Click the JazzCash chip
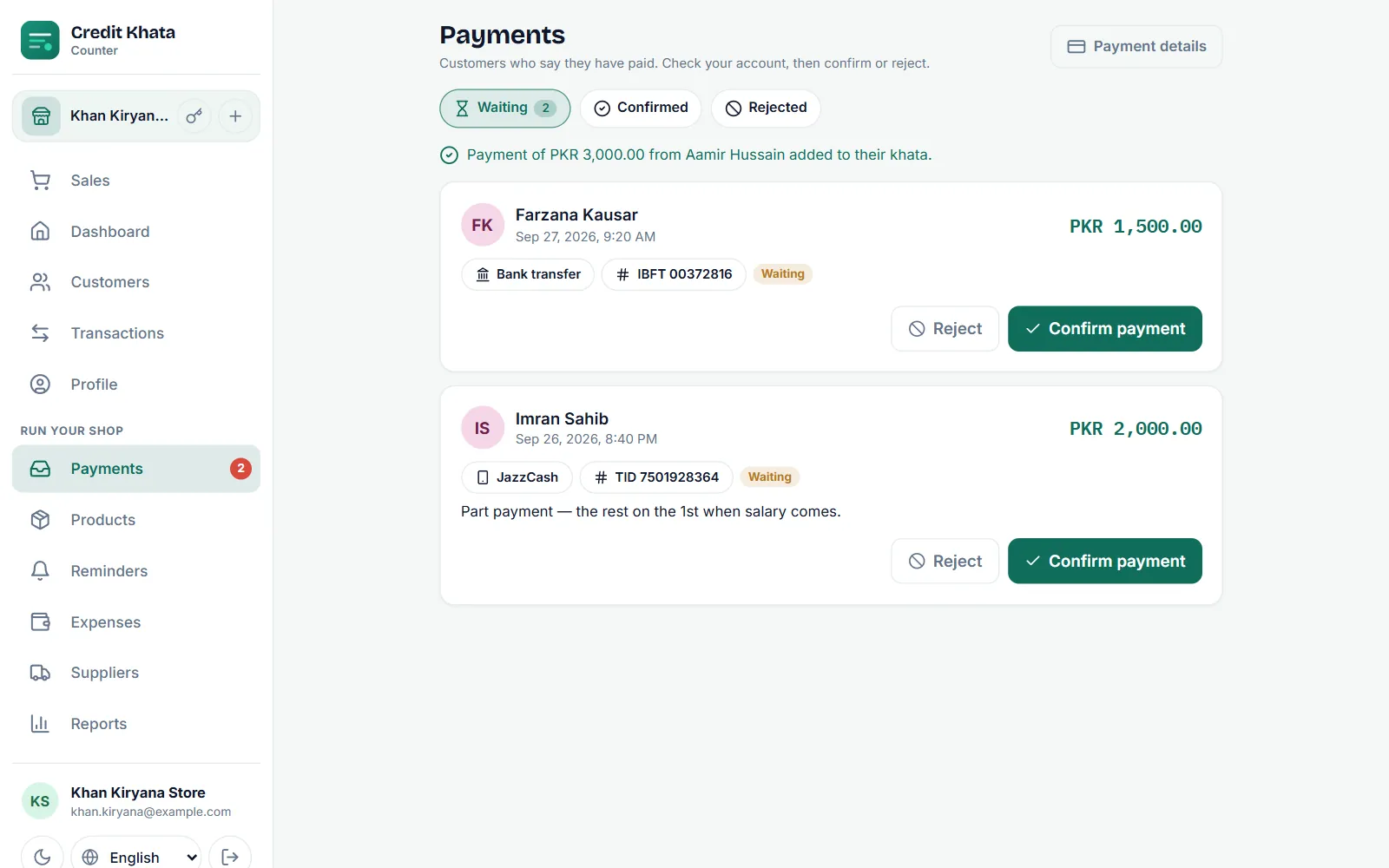Viewport: 1389px width, 868px height. click(x=517, y=477)
